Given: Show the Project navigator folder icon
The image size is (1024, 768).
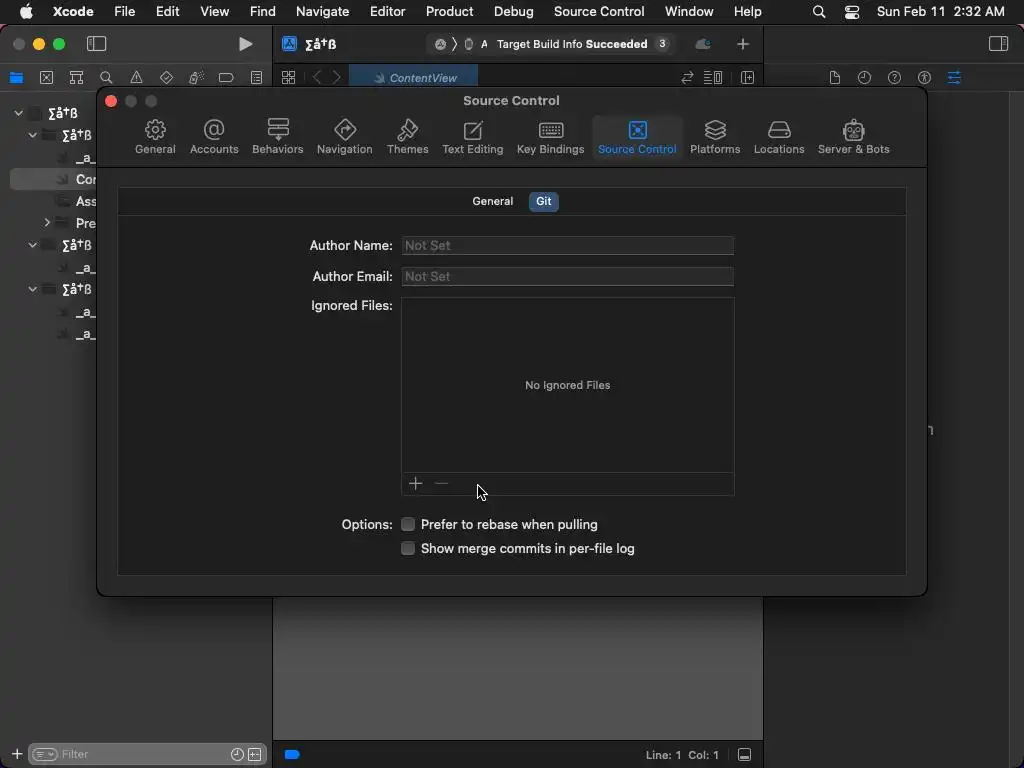Looking at the screenshot, I should [x=16, y=78].
